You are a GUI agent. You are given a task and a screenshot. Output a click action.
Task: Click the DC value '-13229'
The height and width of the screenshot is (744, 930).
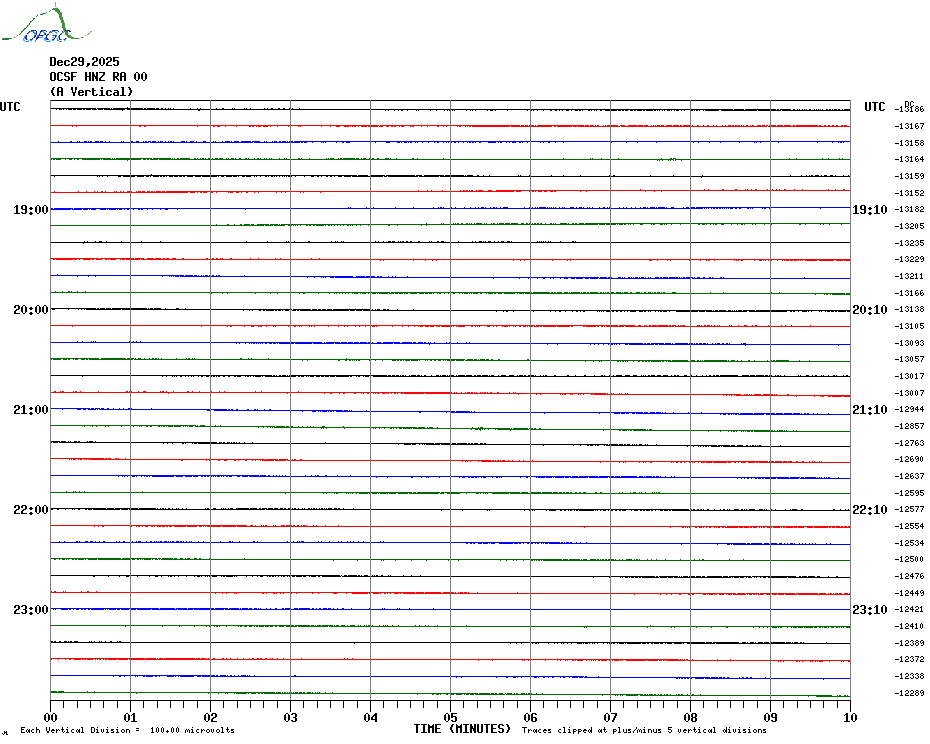tap(909, 259)
